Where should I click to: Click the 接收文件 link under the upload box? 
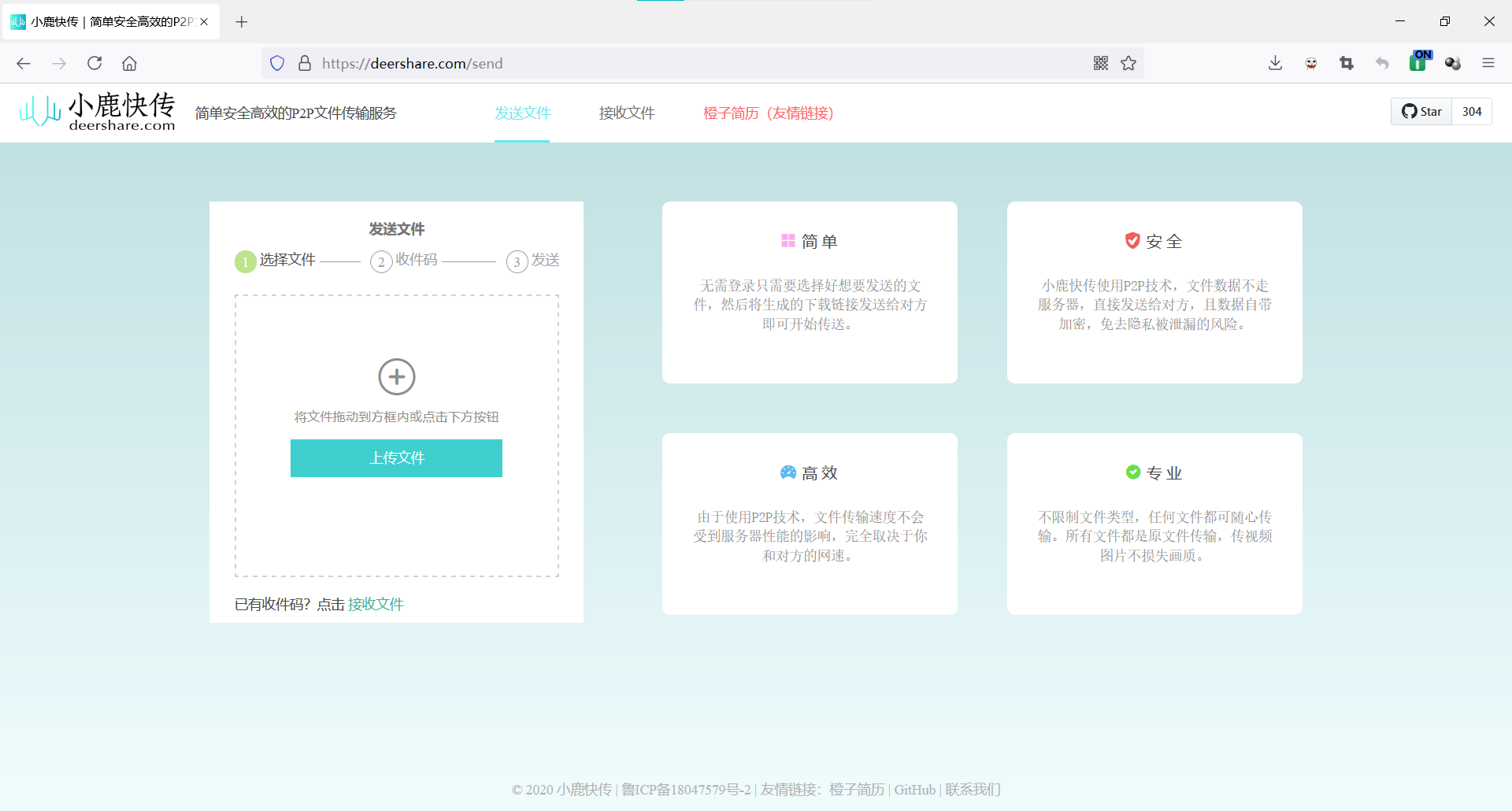[x=376, y=604]
